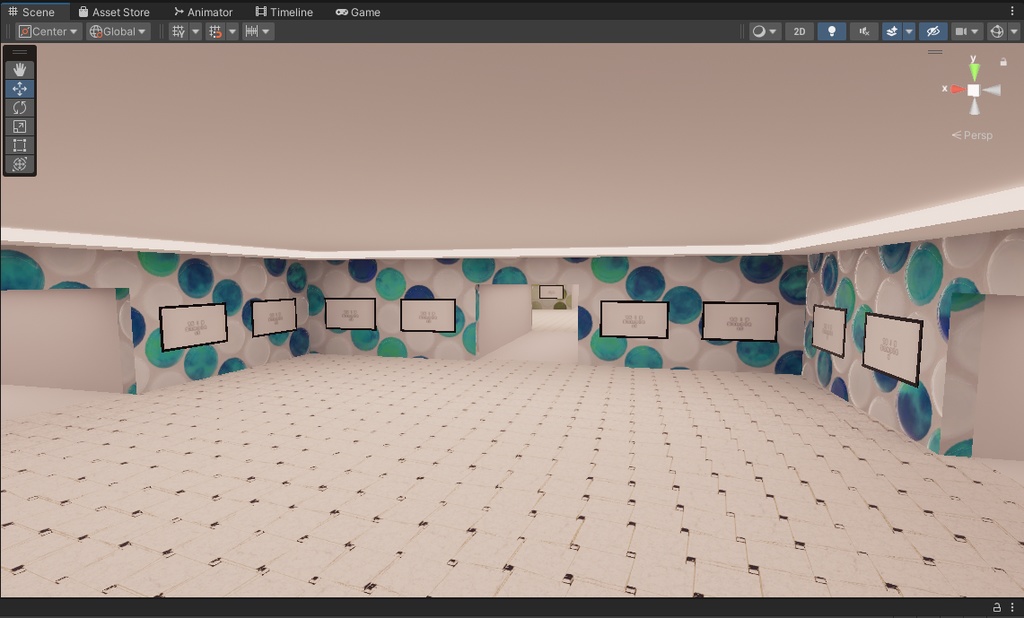Switch to the Animator tab
The width and height of the screenshot is (1024, 618).
203,12
